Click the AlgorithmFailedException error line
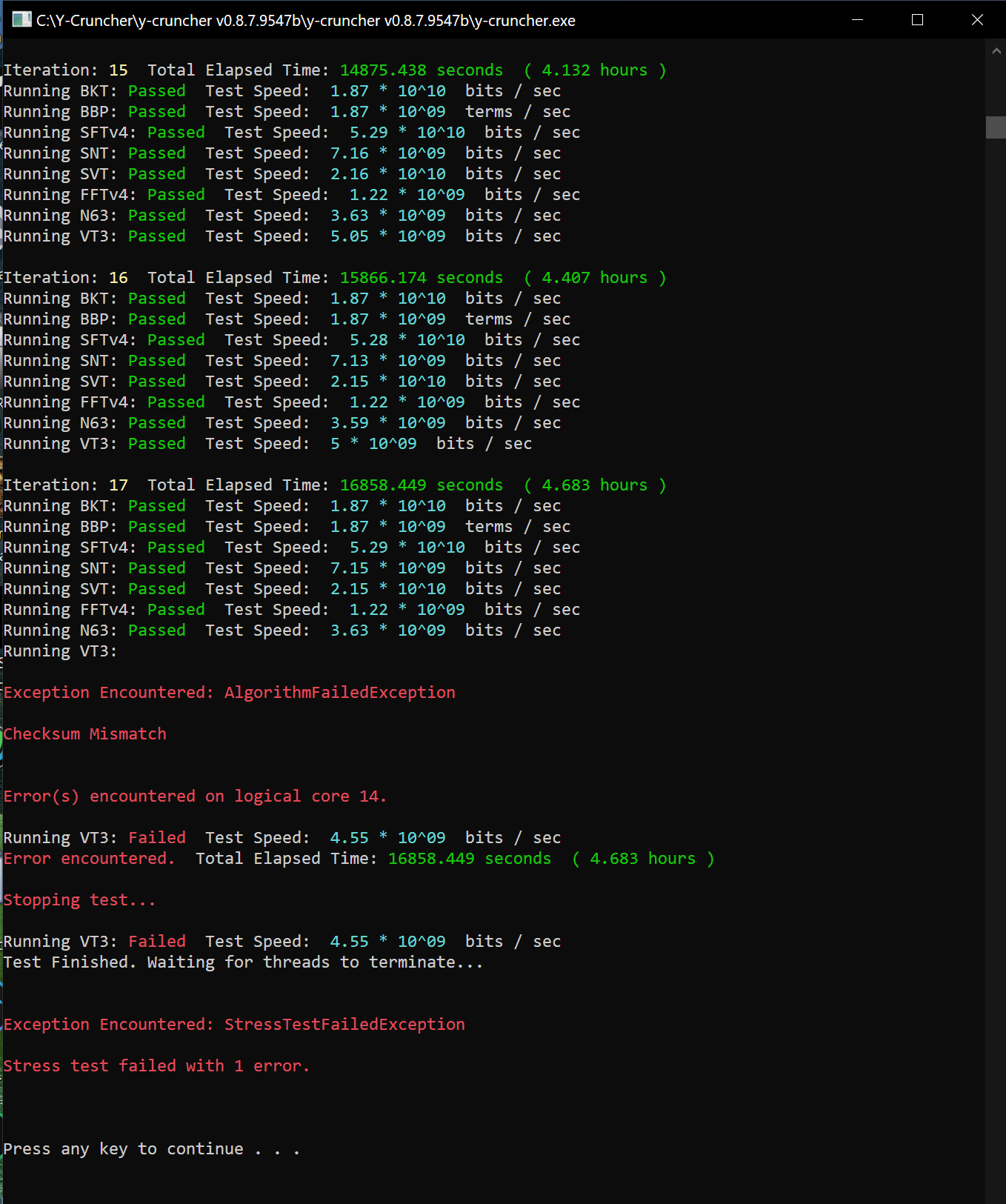 (229, 693)
